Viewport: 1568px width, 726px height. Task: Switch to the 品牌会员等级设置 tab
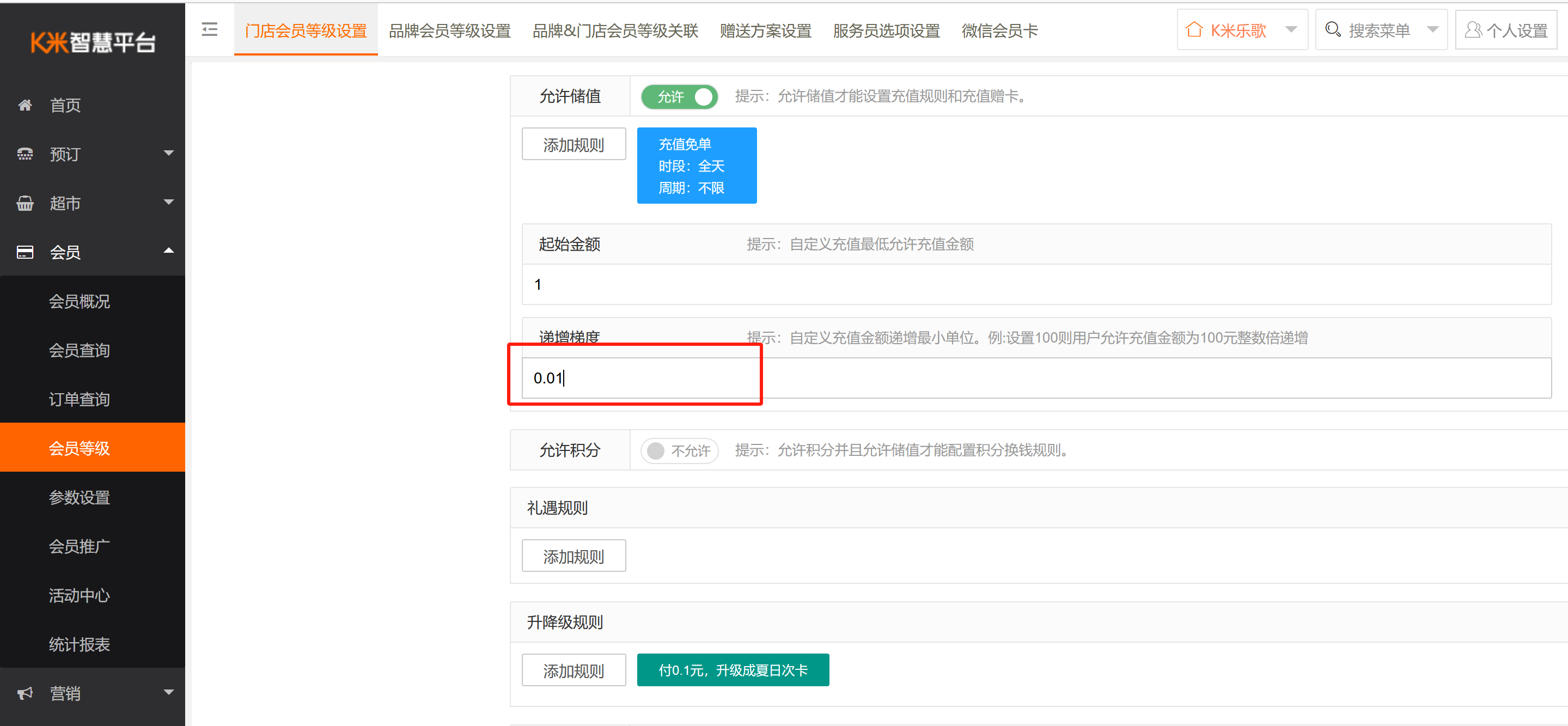(x=450, y=30)
